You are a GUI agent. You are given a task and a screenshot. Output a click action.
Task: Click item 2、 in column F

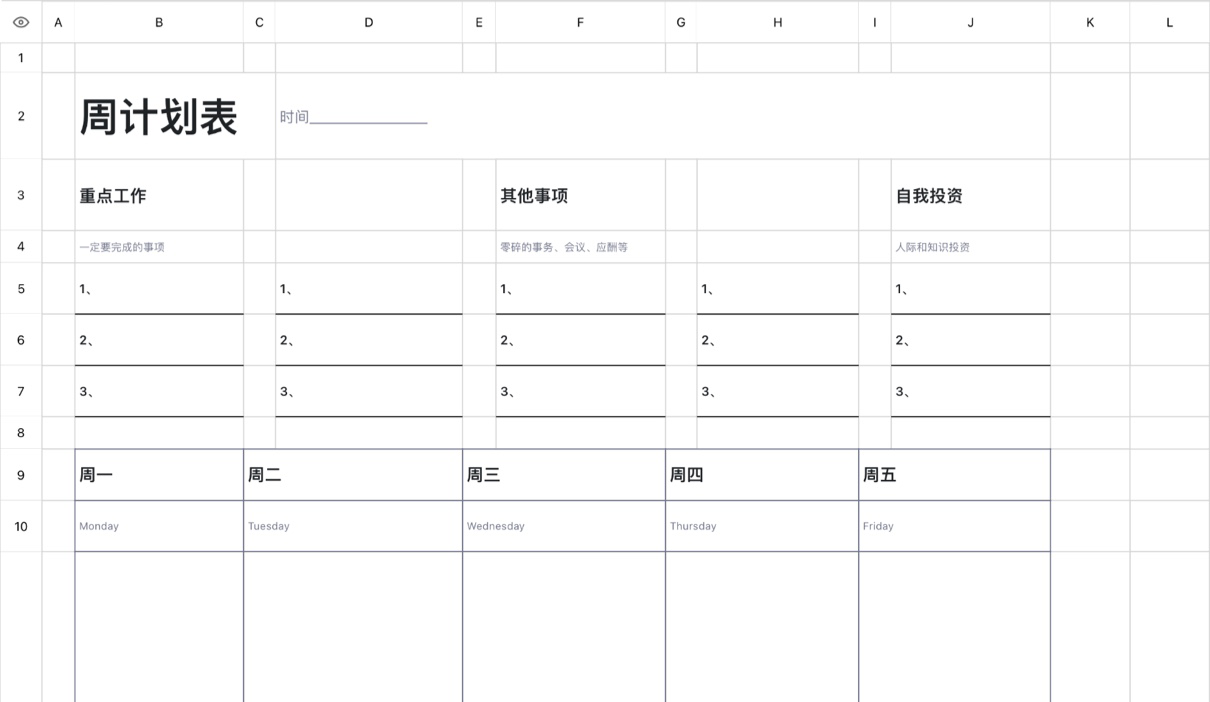click(x=580, y=340)
